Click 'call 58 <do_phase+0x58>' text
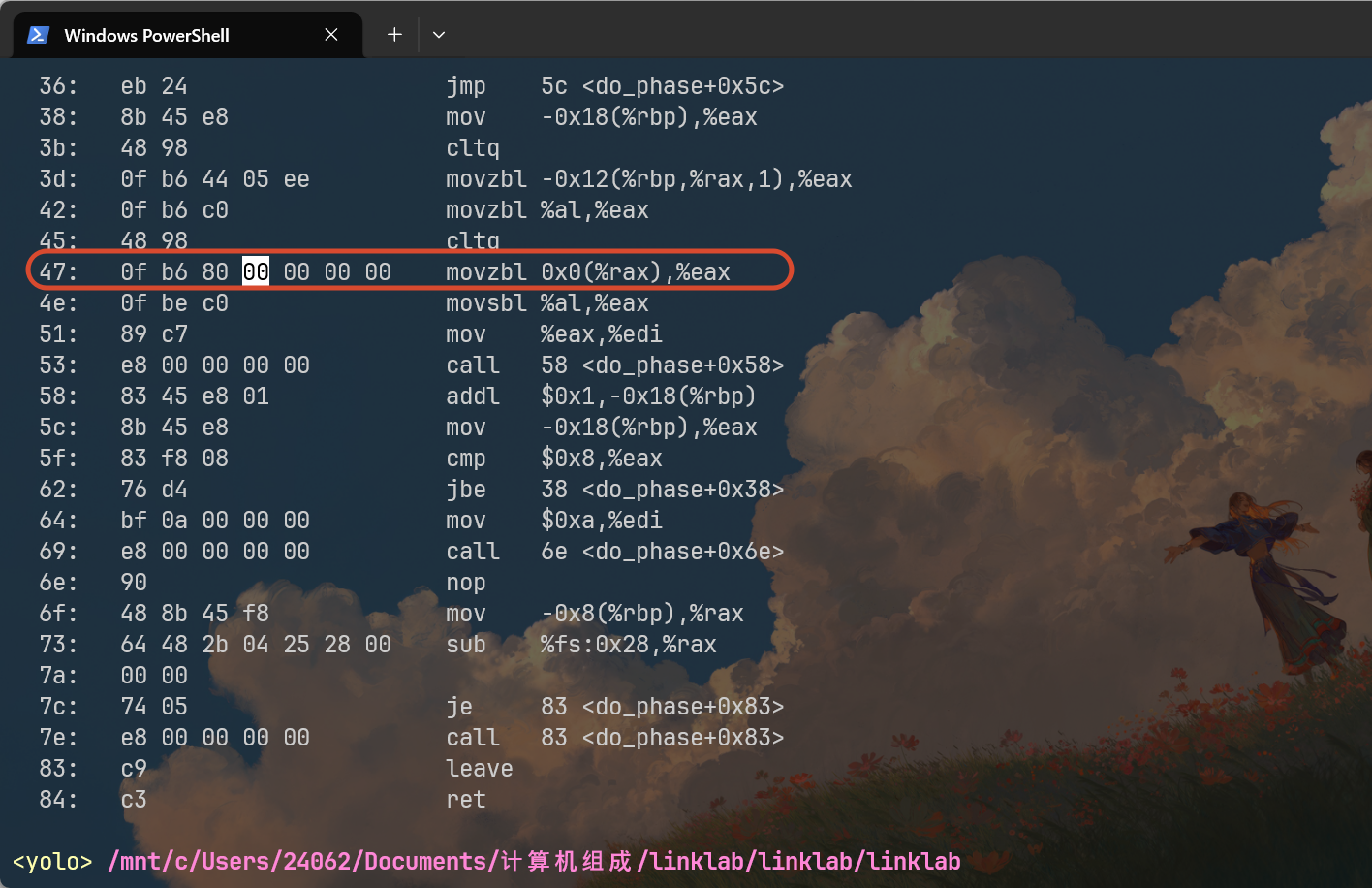This screenshot has height=888, width=1372. coord(615,365)
